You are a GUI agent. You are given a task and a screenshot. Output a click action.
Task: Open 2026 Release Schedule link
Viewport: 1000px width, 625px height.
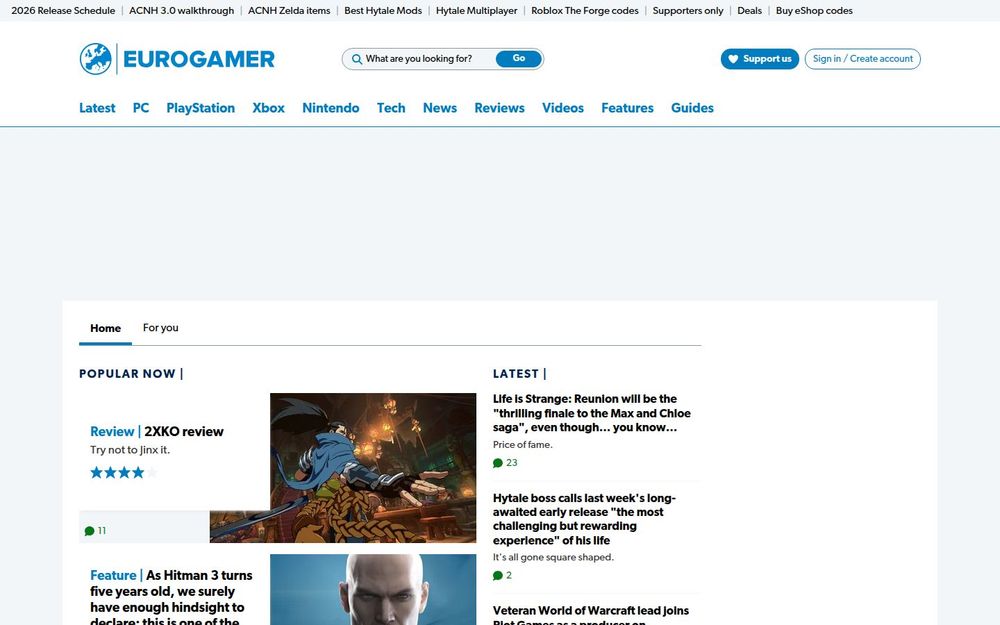pos(63,10)
